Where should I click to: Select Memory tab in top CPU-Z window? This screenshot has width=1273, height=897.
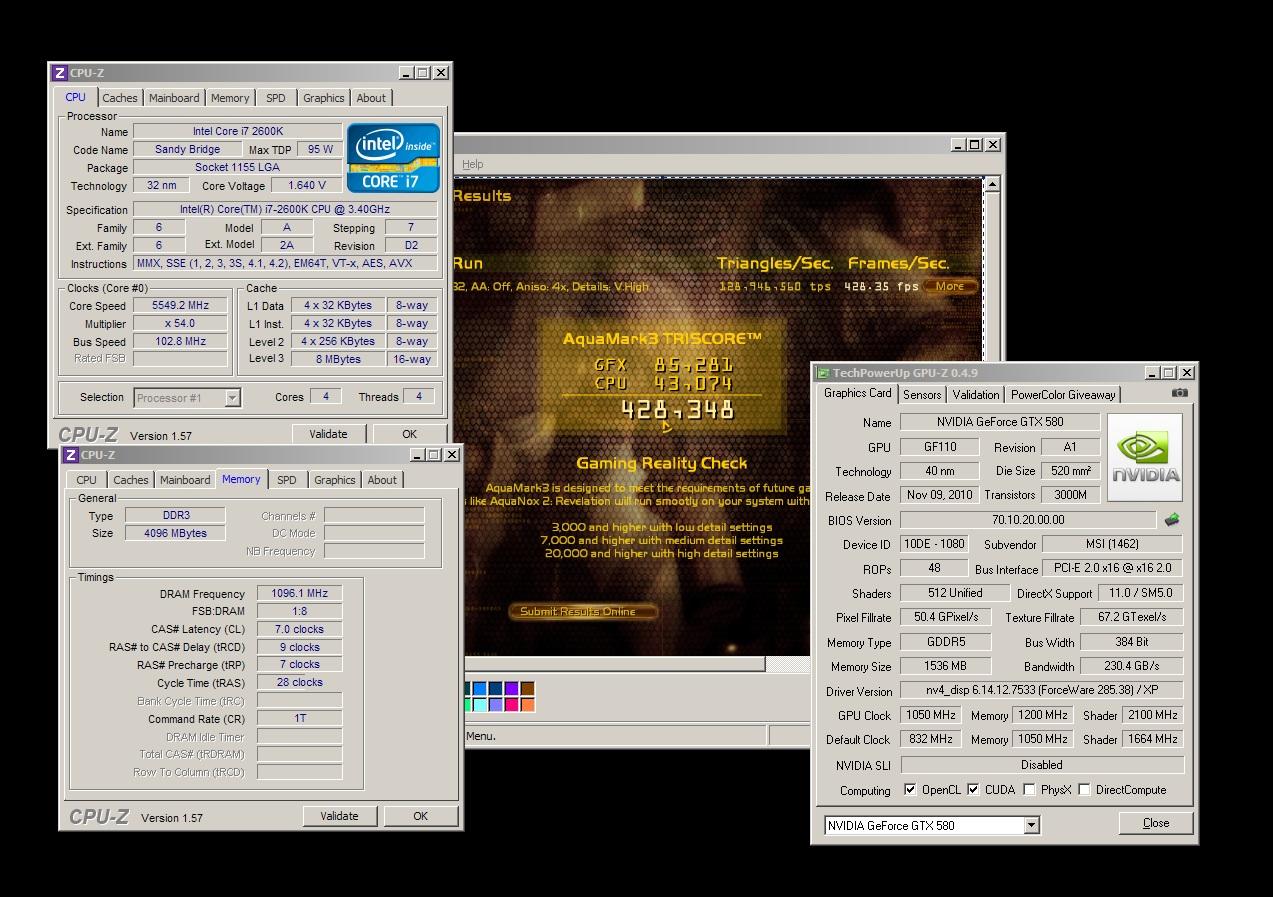pos(230,98)
